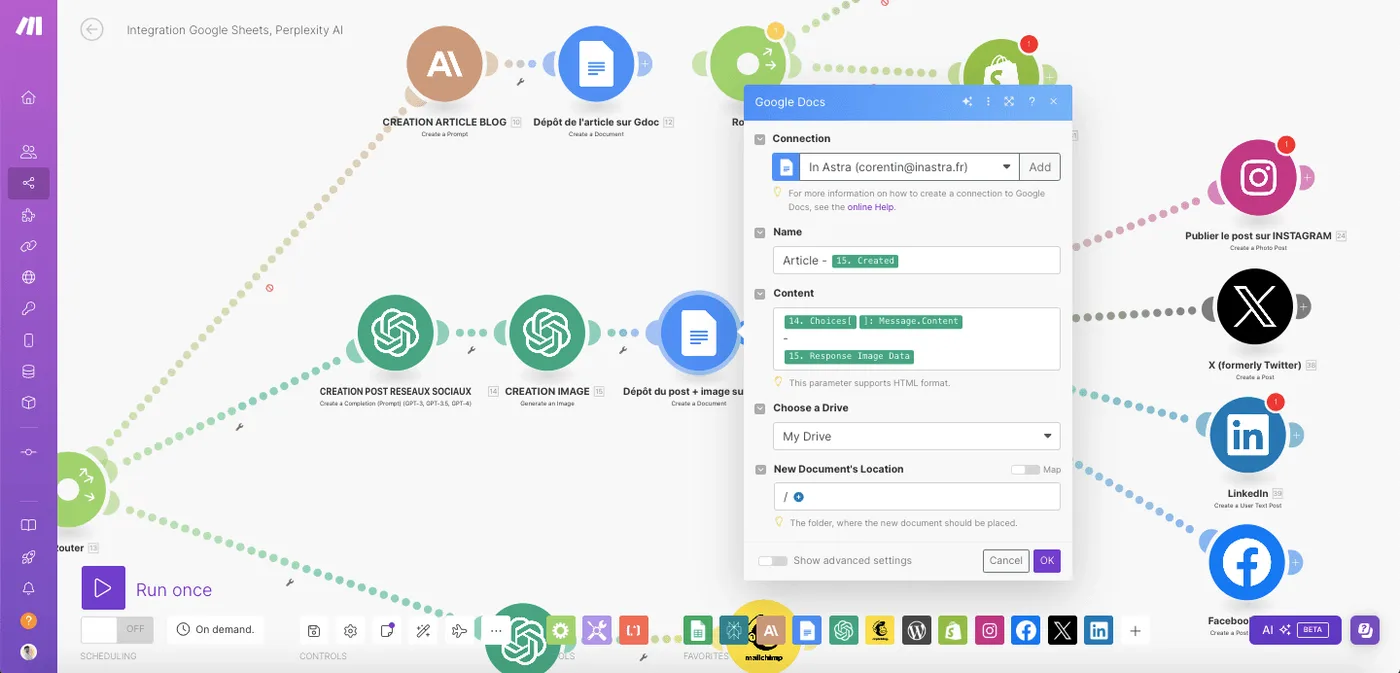Click the purple help chat icon bottom right

click(x=1365, y=630)
